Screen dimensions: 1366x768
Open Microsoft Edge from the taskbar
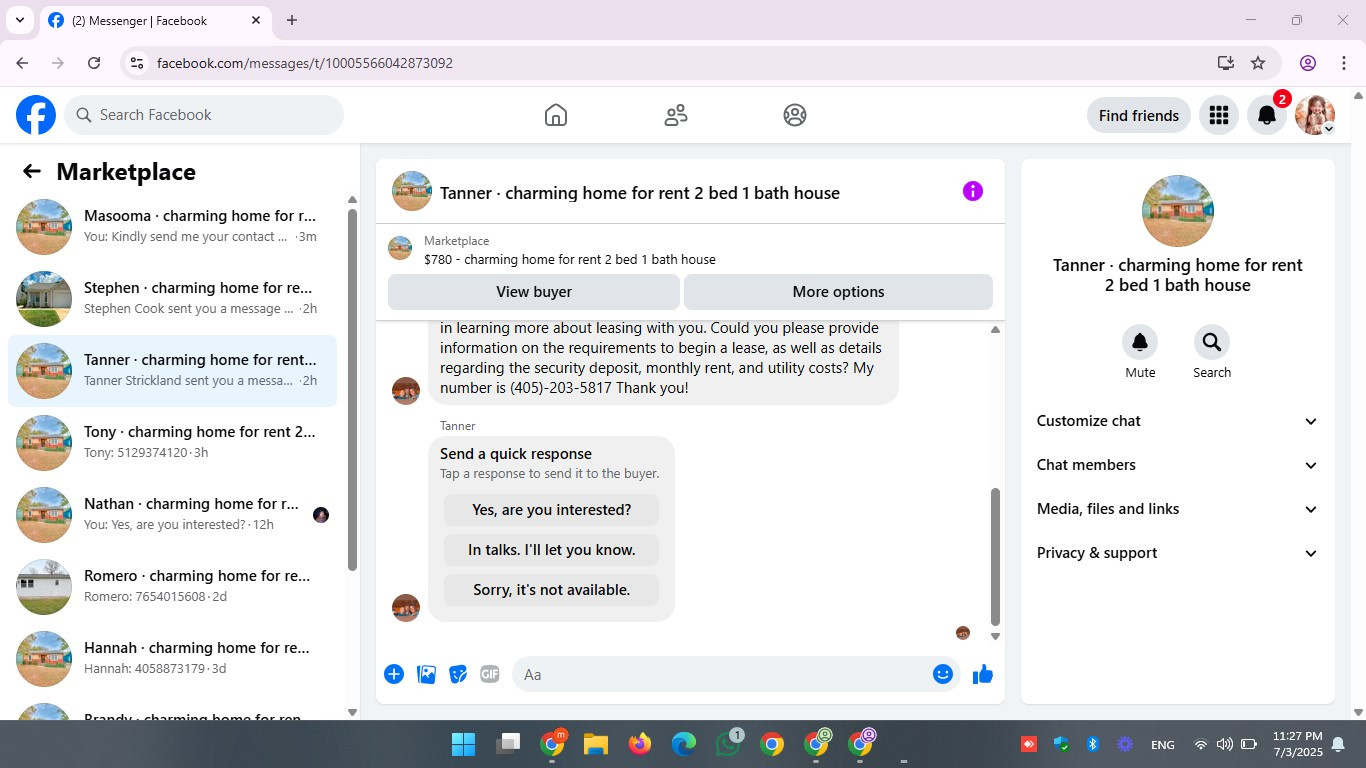[684, 744]
